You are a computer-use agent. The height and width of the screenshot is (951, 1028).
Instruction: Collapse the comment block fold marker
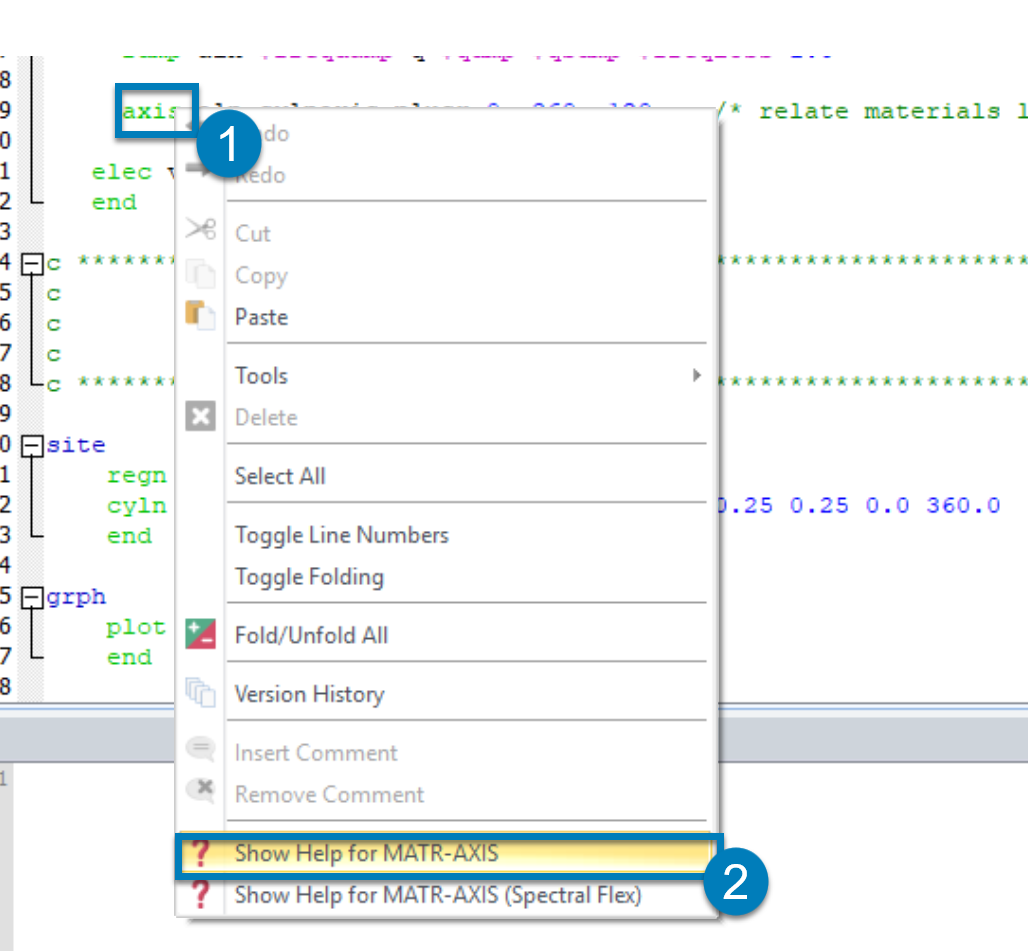pyautogui.click(x=32, y=264)
